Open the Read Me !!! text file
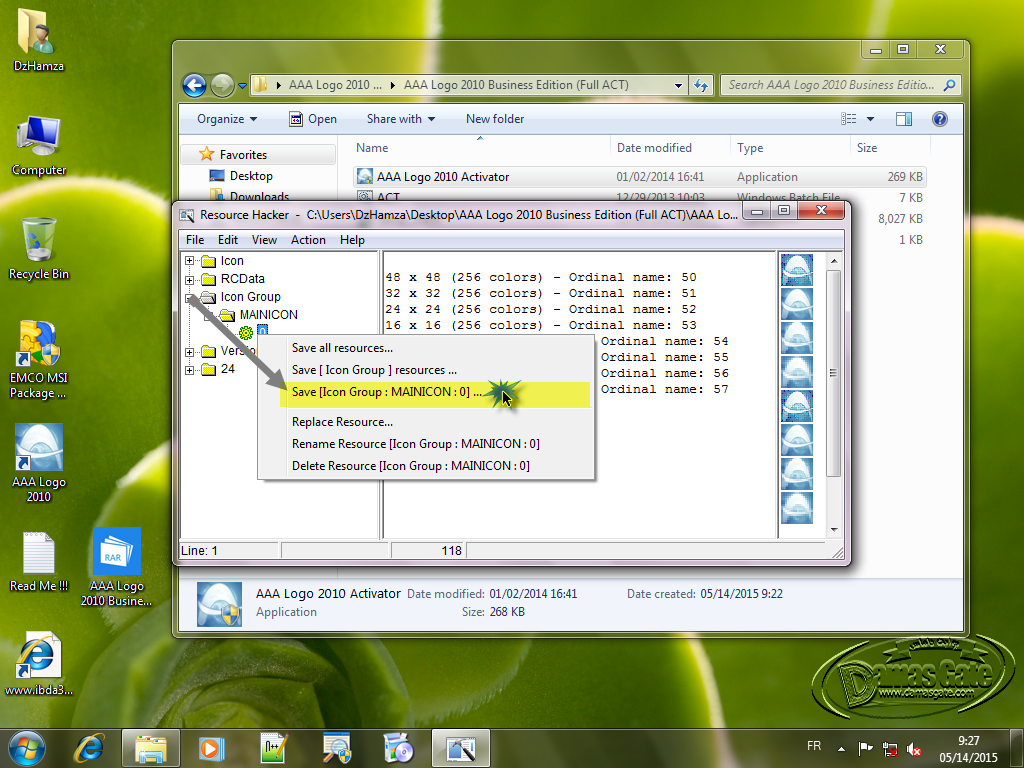The height and width of the screenshot is (768, 1024). (39, 562)
